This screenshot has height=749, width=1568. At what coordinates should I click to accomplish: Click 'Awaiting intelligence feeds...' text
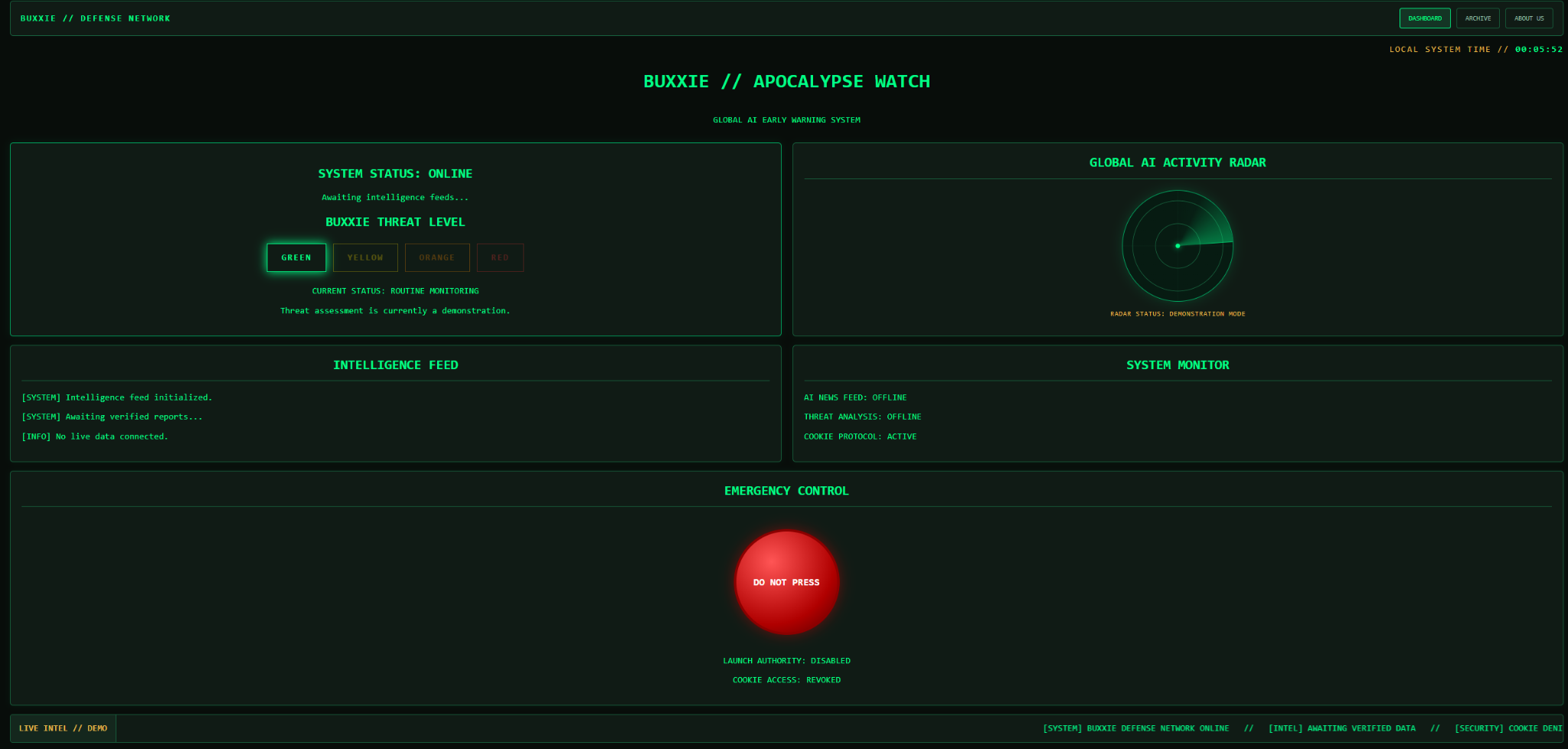tap(395, 198)
